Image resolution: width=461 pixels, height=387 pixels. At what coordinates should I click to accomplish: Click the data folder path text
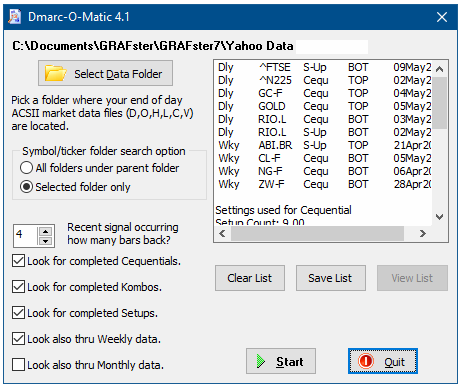153,46
